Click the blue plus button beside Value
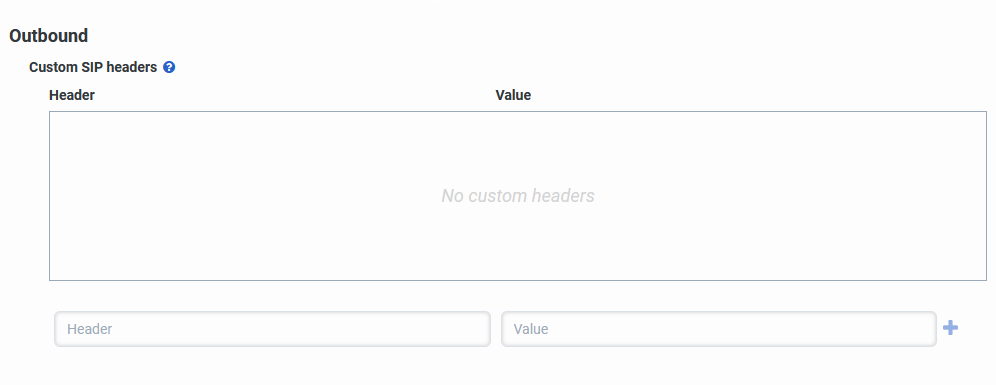This screenshot has width=996, height=385. pyautogui.click(x=950, y=328)
